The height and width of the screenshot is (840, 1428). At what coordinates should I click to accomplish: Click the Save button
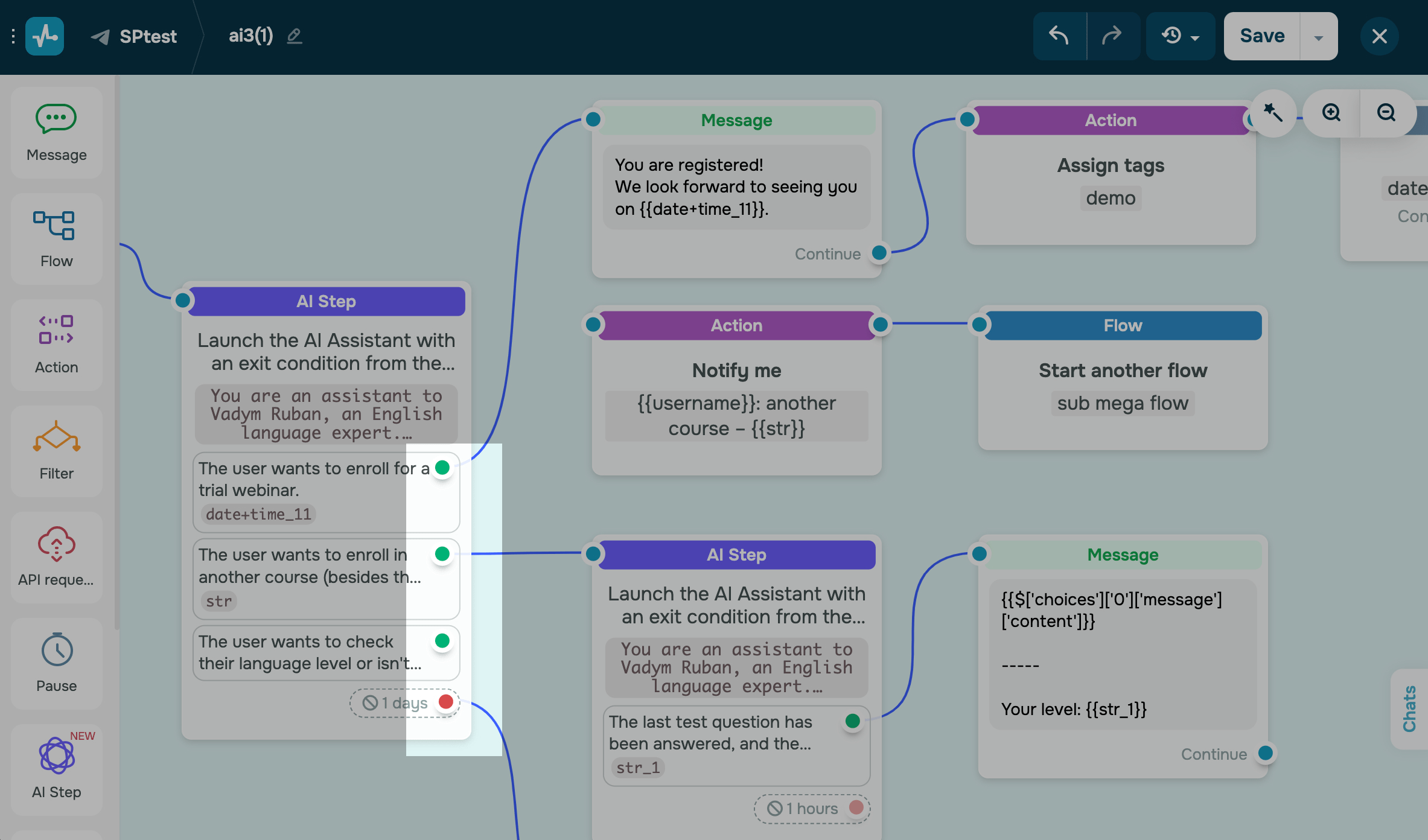tap(1261, 36)
